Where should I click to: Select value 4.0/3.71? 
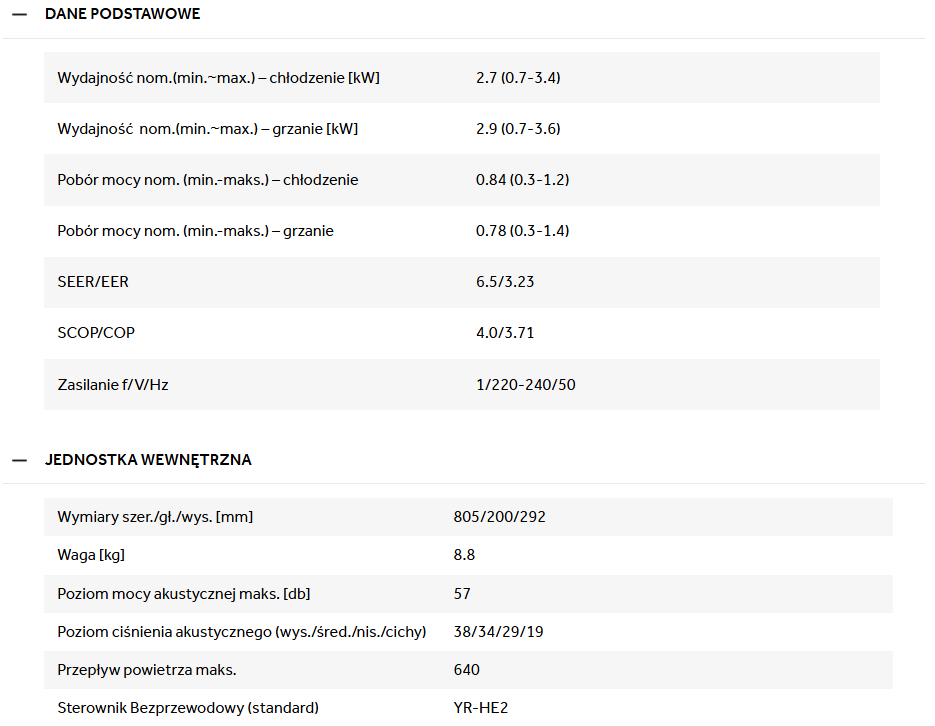(x=504, y=333)
